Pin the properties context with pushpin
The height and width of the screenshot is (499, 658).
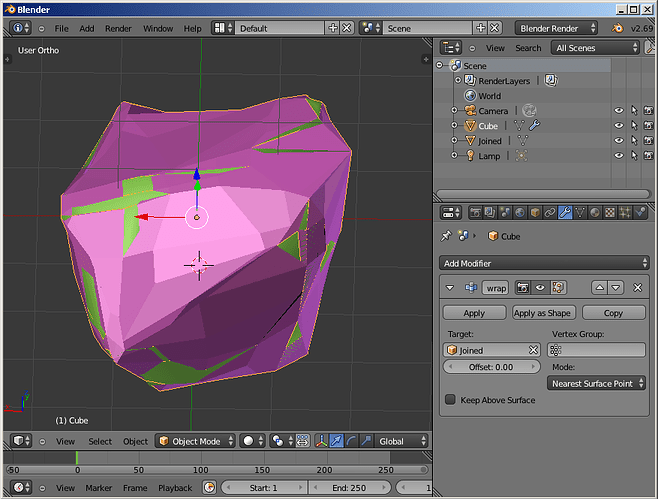pos(446,236)
